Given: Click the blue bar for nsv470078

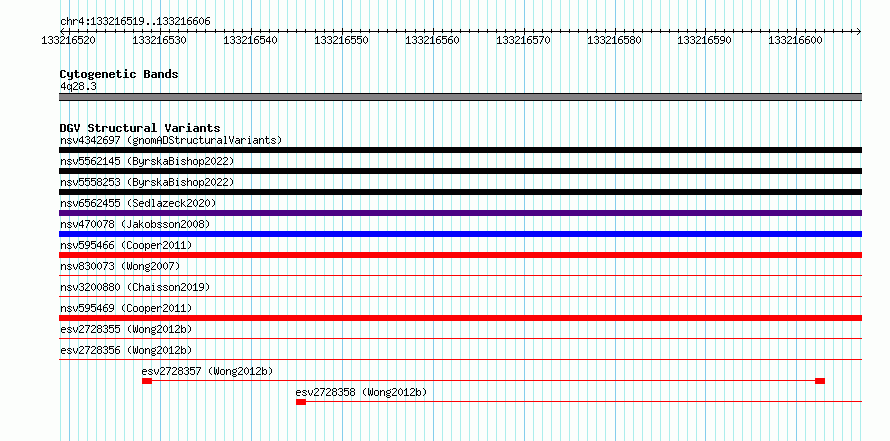Looking at the screenshot, I should [460, 234].
